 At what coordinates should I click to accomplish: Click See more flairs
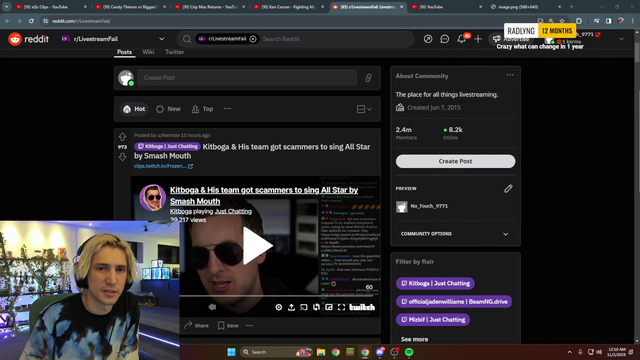(x=414, y=339)
